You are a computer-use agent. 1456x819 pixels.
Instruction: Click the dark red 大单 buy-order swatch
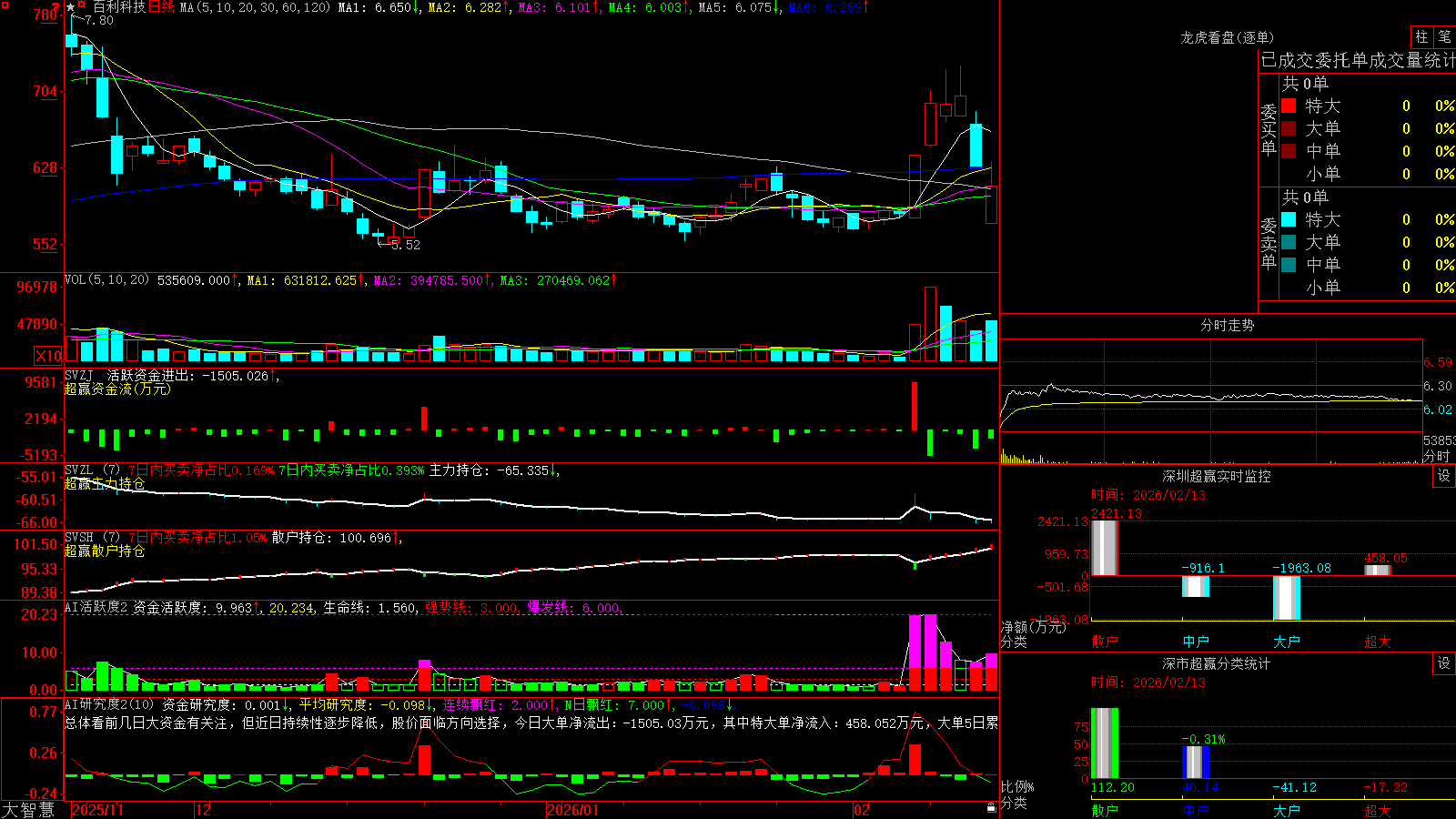(1289, 128)
